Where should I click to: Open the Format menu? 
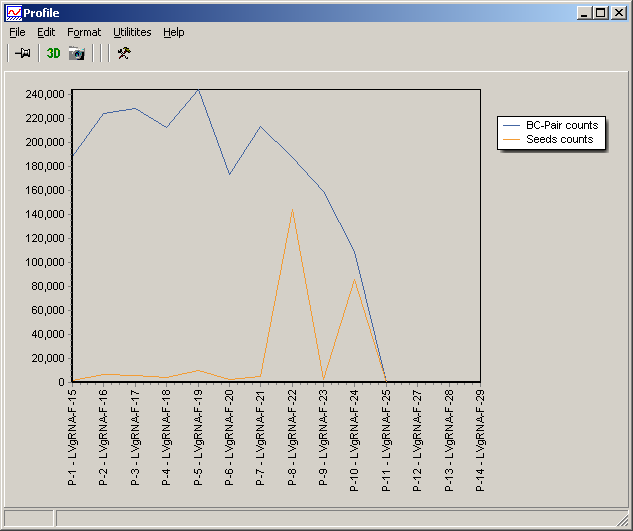click(x=84, y=32)
